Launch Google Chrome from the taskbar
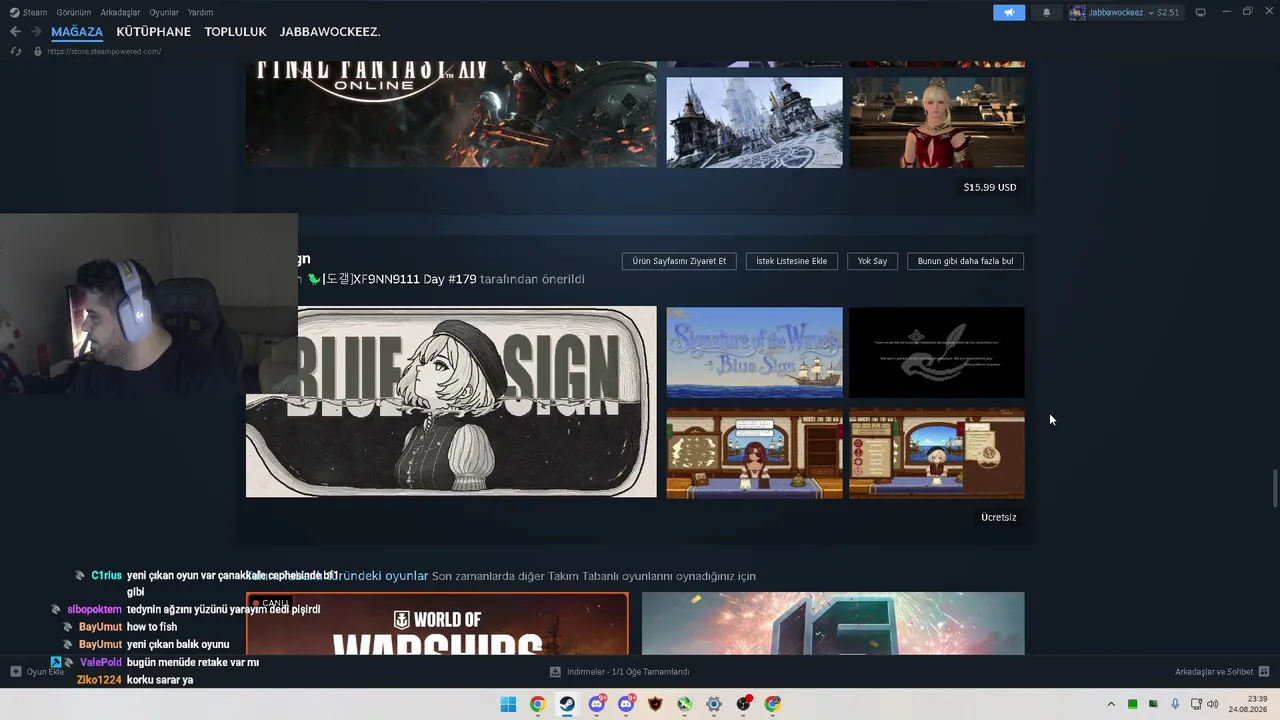1280x720 pixels. point(538,704)
